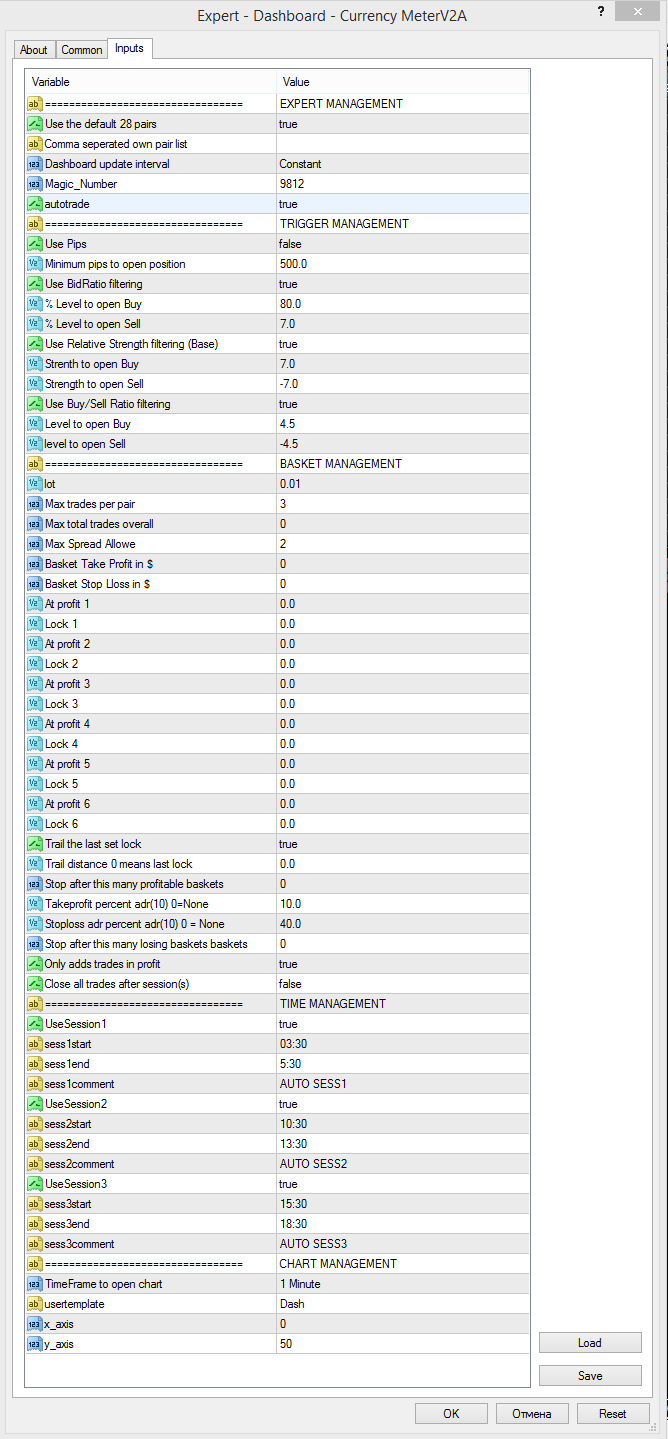Click the icon next to 'Lock 6'

[34, 824]
